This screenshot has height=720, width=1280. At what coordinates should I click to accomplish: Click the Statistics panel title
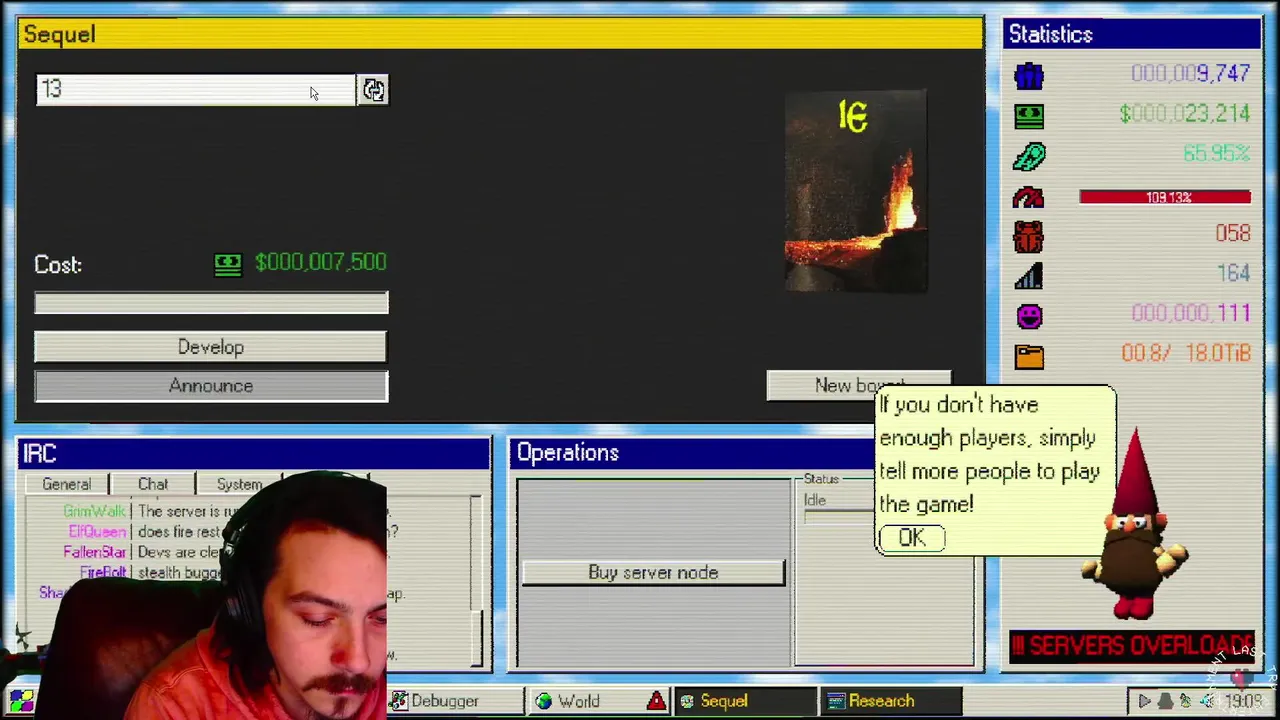(1050, 34)
